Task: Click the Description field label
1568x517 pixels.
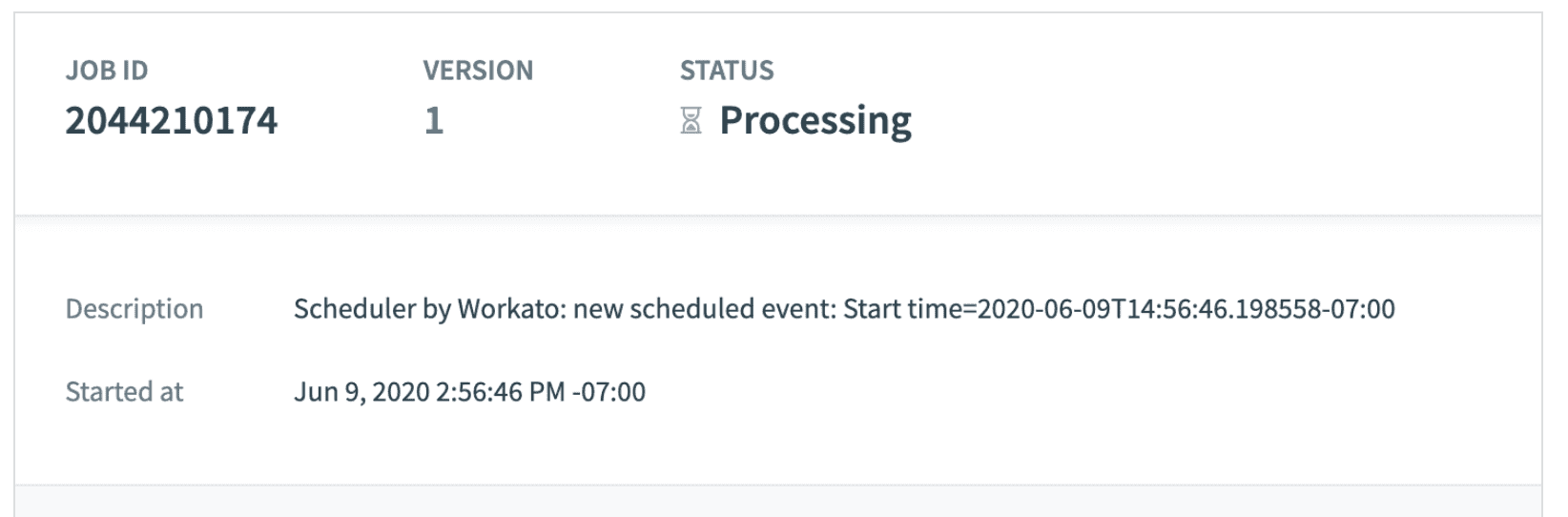Action: point(134,309)
